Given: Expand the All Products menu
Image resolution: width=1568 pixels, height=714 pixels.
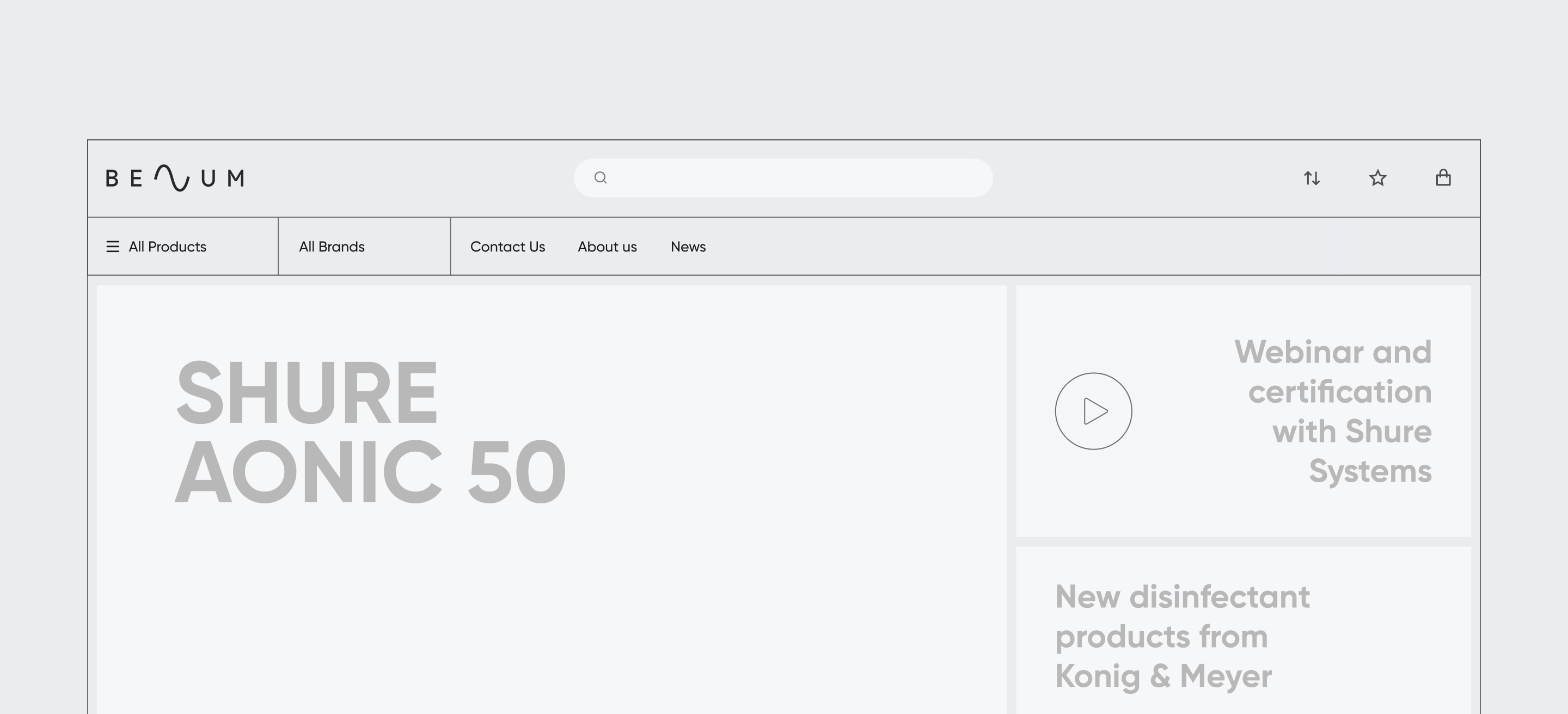Looking at the screenshot, I should [x=167, y=247].
